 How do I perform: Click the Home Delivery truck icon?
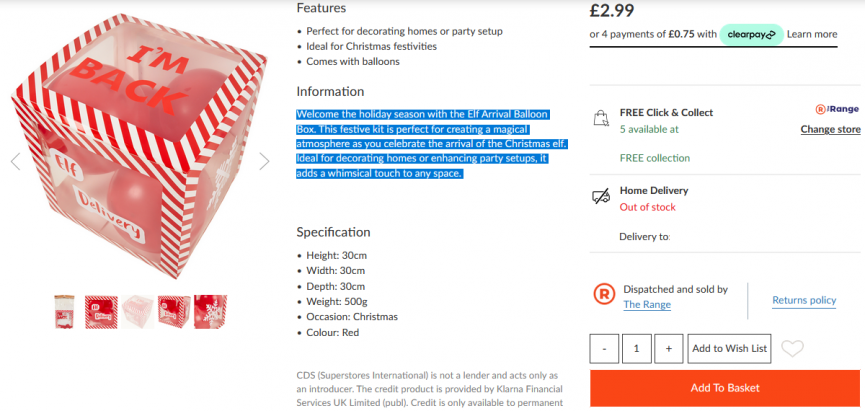click(x=601, y=196)
